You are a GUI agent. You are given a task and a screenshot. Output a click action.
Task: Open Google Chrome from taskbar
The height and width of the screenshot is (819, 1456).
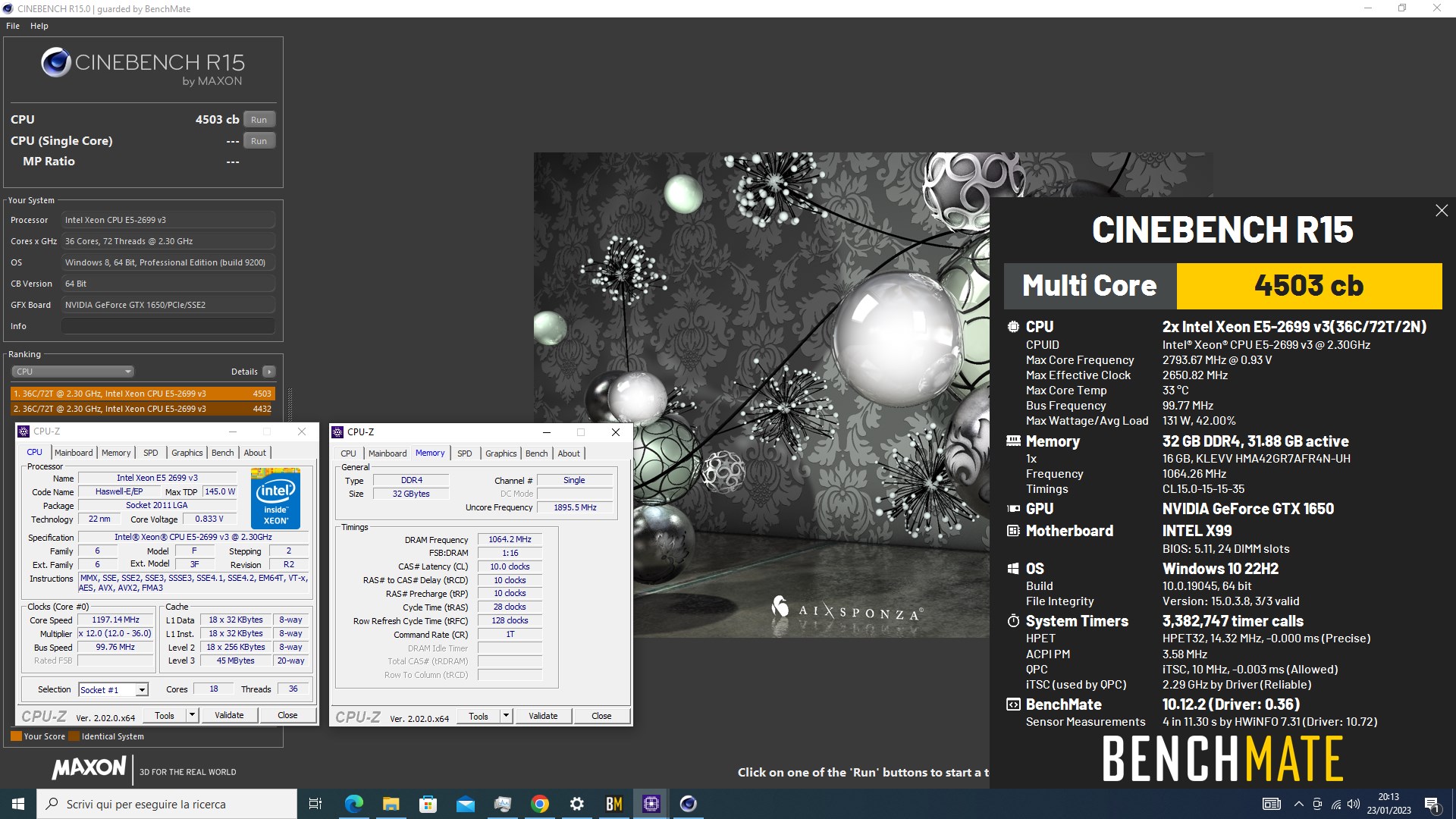point(540,804)
